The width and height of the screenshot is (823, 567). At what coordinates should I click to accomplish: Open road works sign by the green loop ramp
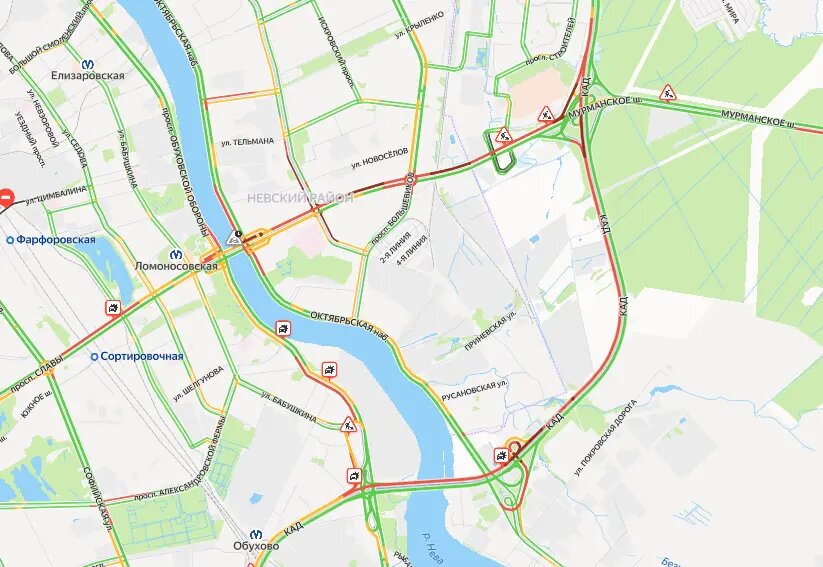point(504,135)
